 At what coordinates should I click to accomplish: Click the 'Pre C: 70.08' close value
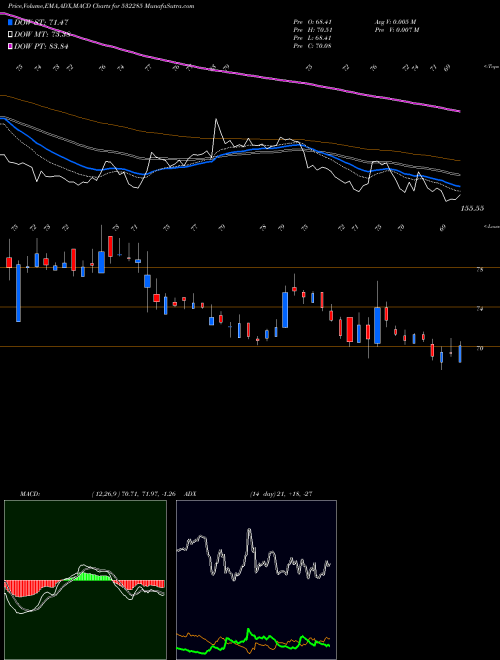312,46
